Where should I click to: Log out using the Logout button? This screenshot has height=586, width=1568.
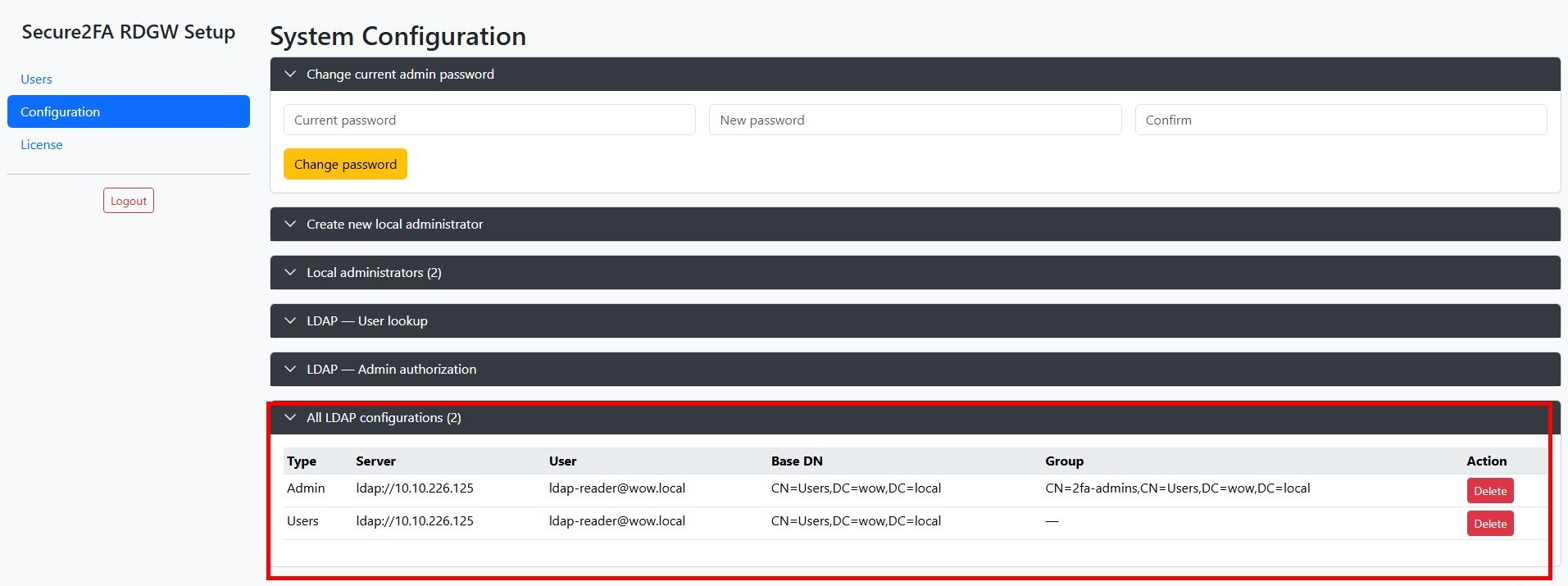click(129, 201)
